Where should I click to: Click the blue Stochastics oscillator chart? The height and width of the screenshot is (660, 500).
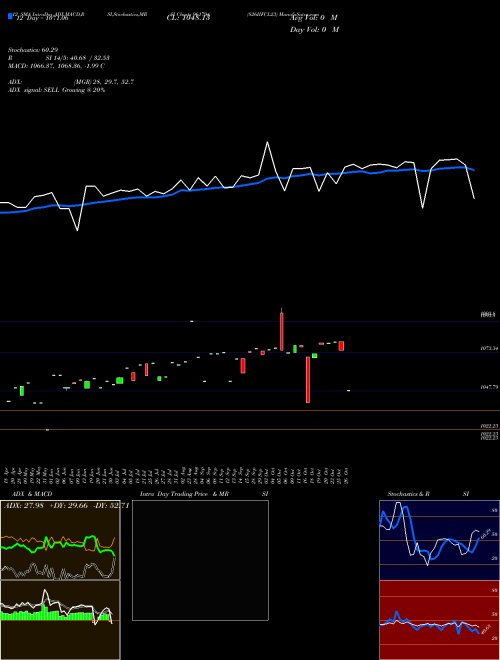tap(439, 540)
